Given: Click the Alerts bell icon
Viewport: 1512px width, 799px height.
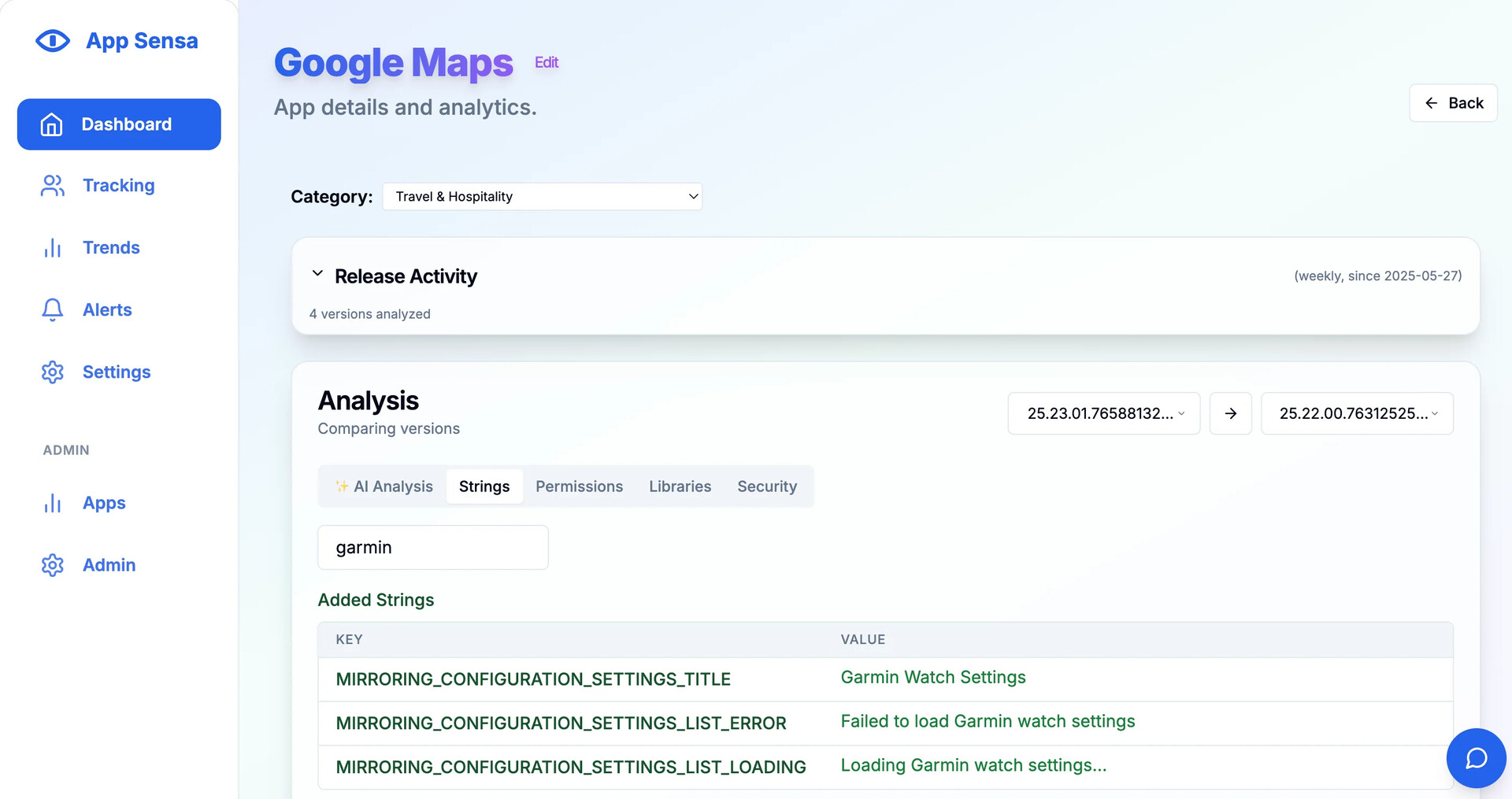Looking at the screenshot, I should [x=52, y=310].
